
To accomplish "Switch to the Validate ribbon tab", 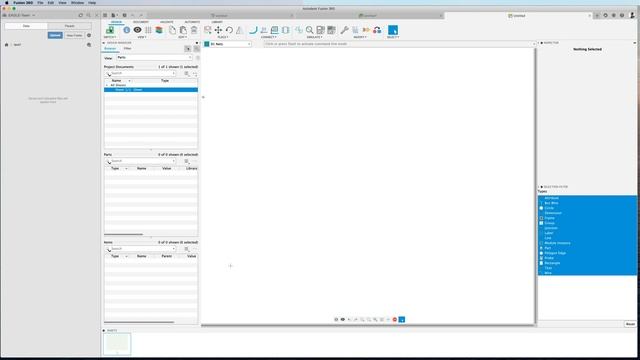I will 167,22.
